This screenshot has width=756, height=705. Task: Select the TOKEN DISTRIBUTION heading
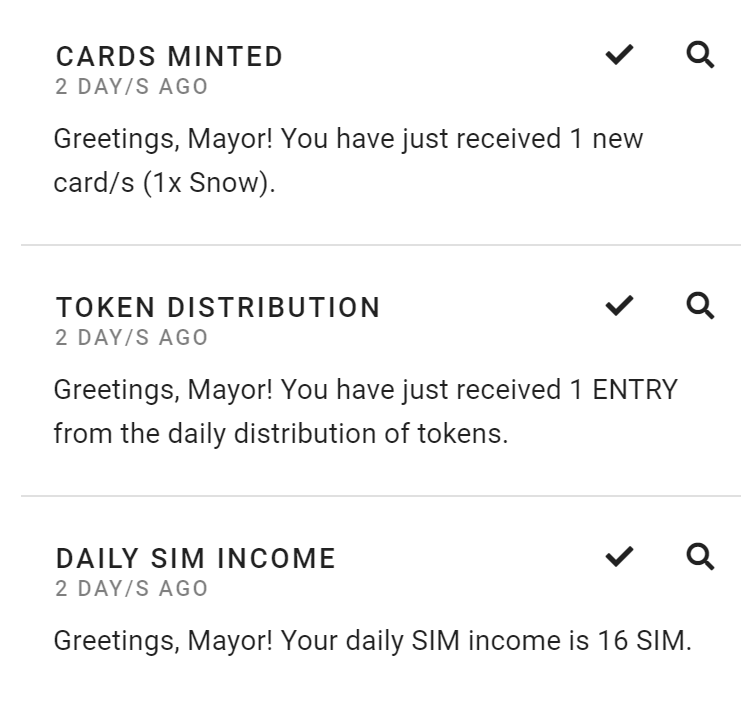[218, 307]
